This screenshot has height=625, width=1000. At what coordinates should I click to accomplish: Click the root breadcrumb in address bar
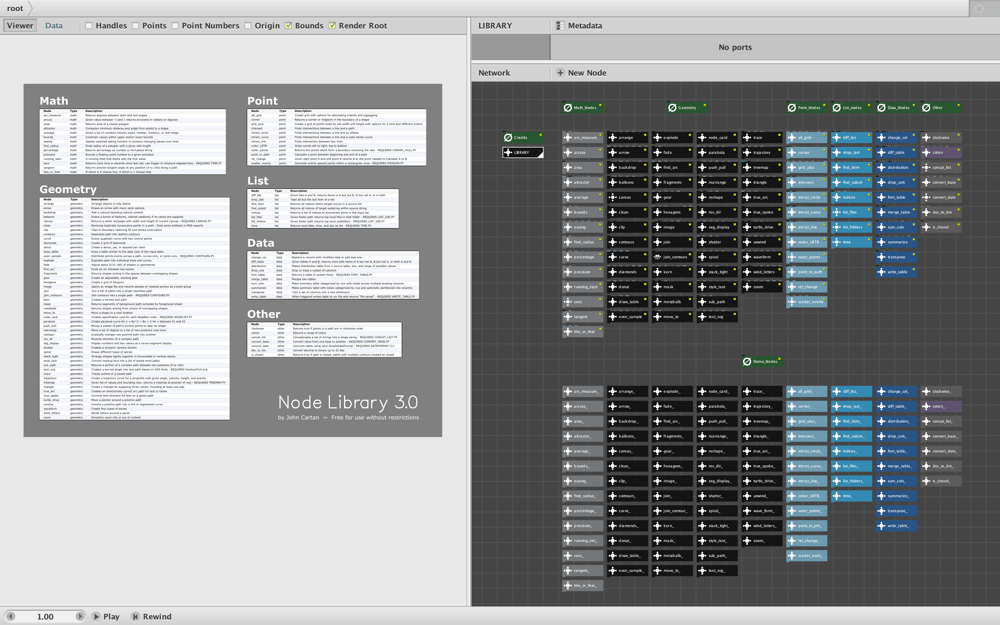(x=15, y=8)
